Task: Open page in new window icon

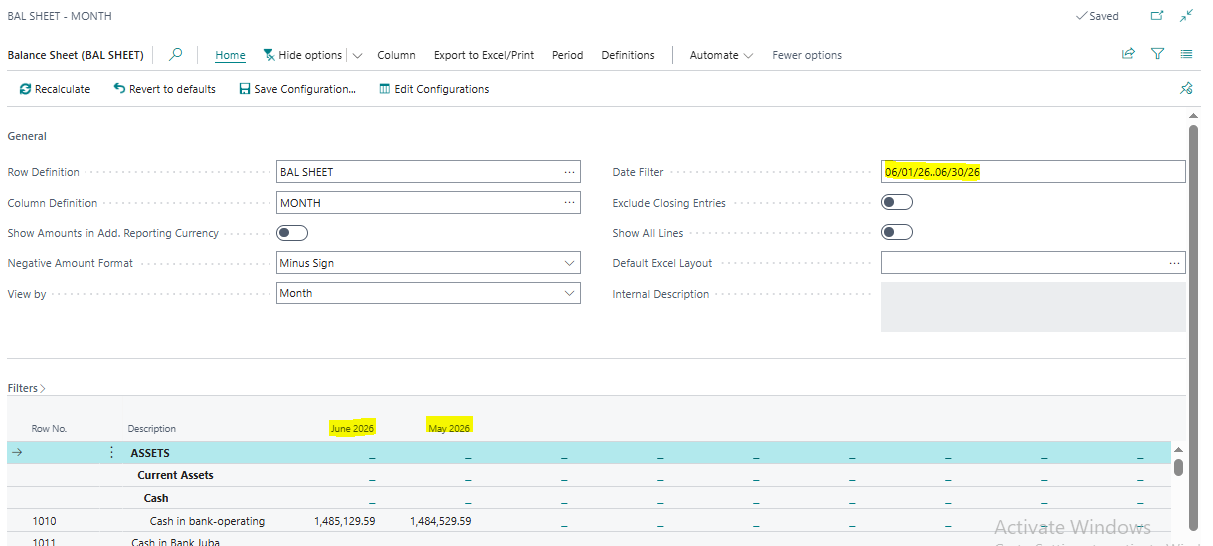Action: (1157, 16)
